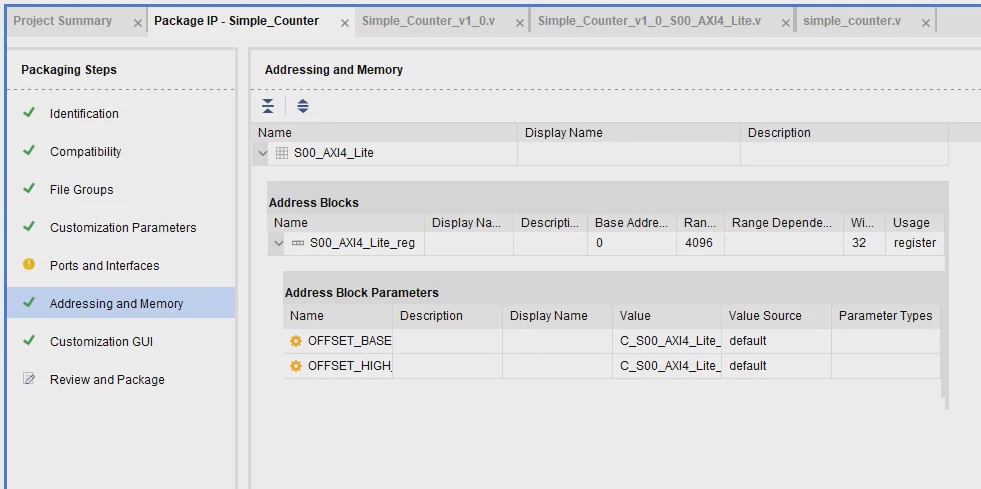Close the Simple_Counter_v1_0.v tab
This screenshot has width=981, height=489.
[519, 23]
